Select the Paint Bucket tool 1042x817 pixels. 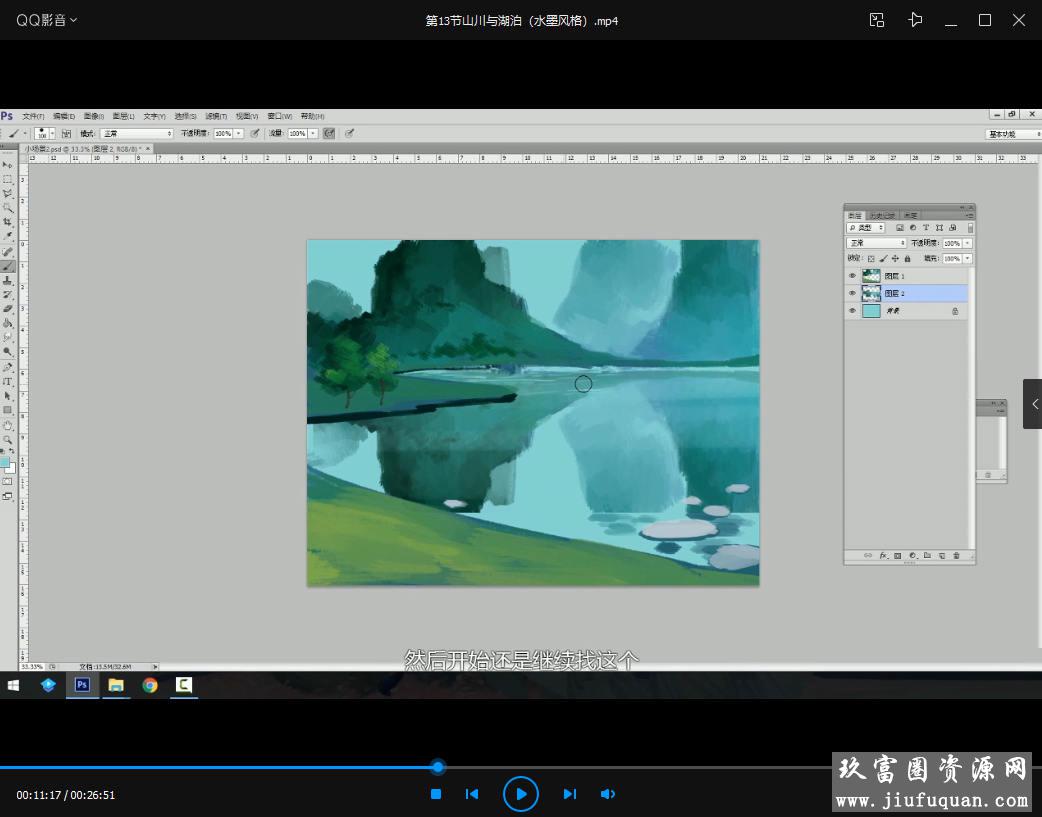7,323
